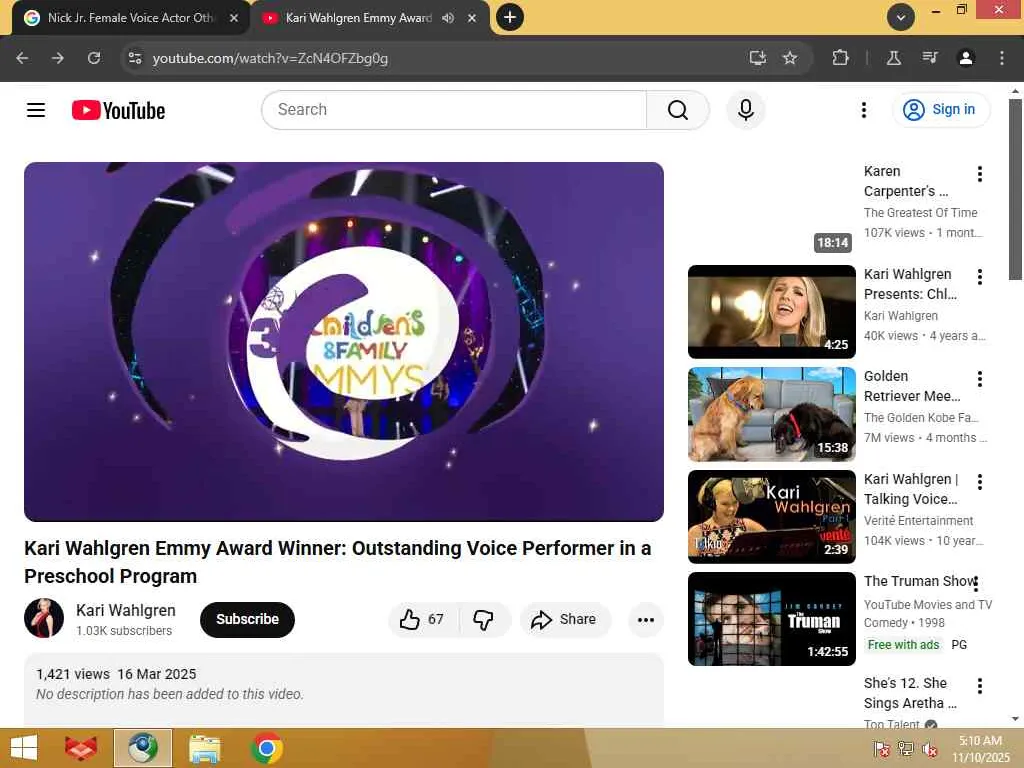Click the Emmy video player

[344, 342]
